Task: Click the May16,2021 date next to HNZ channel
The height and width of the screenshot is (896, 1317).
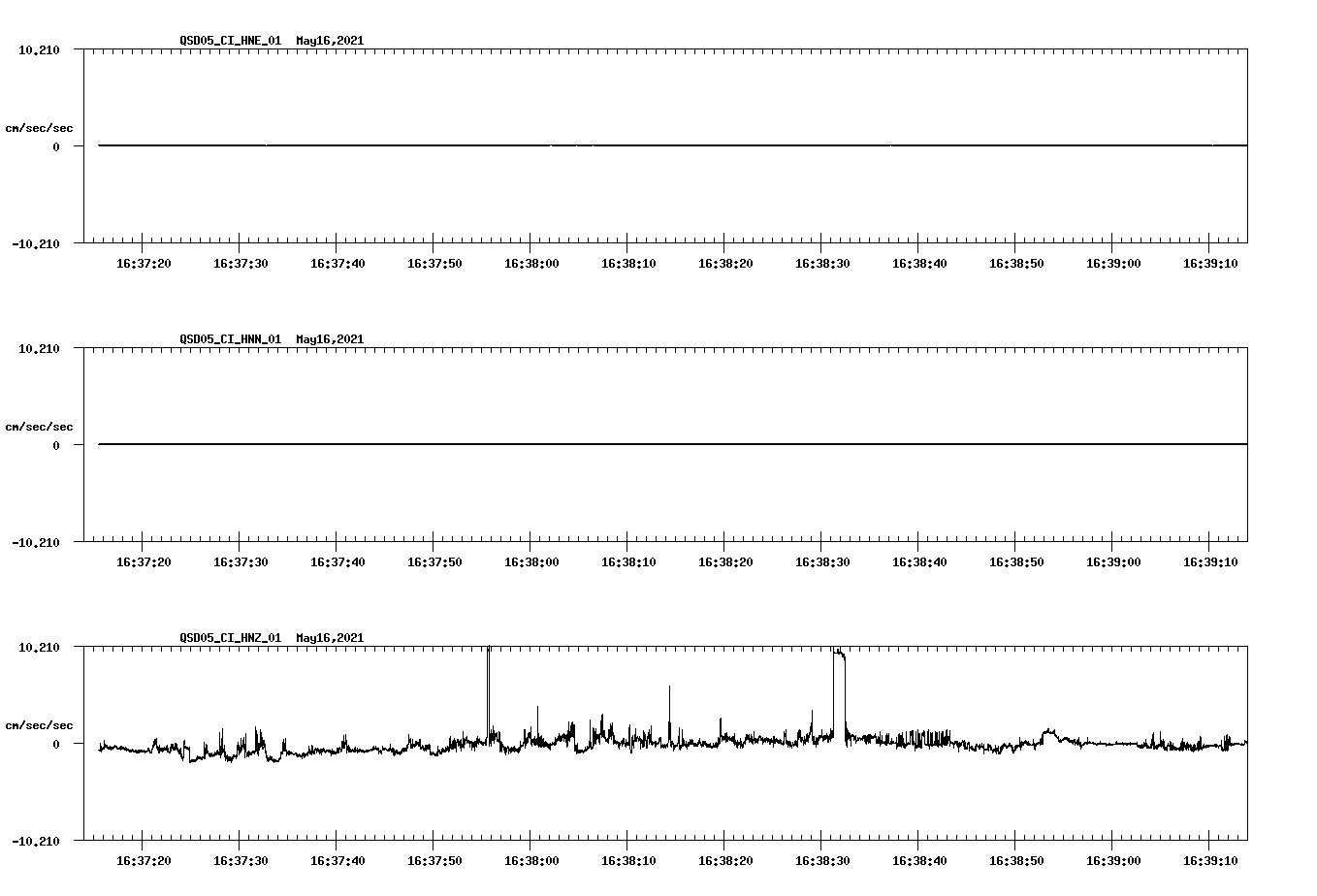Action: [329, 638]
